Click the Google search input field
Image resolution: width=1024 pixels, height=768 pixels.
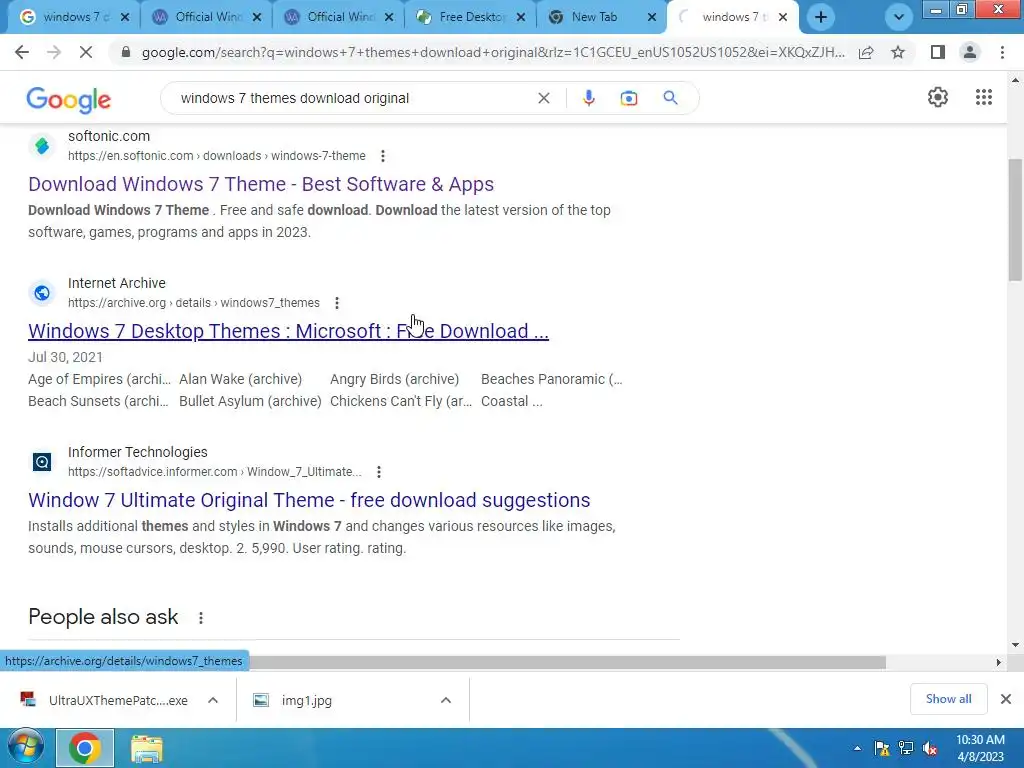[353, 98]
